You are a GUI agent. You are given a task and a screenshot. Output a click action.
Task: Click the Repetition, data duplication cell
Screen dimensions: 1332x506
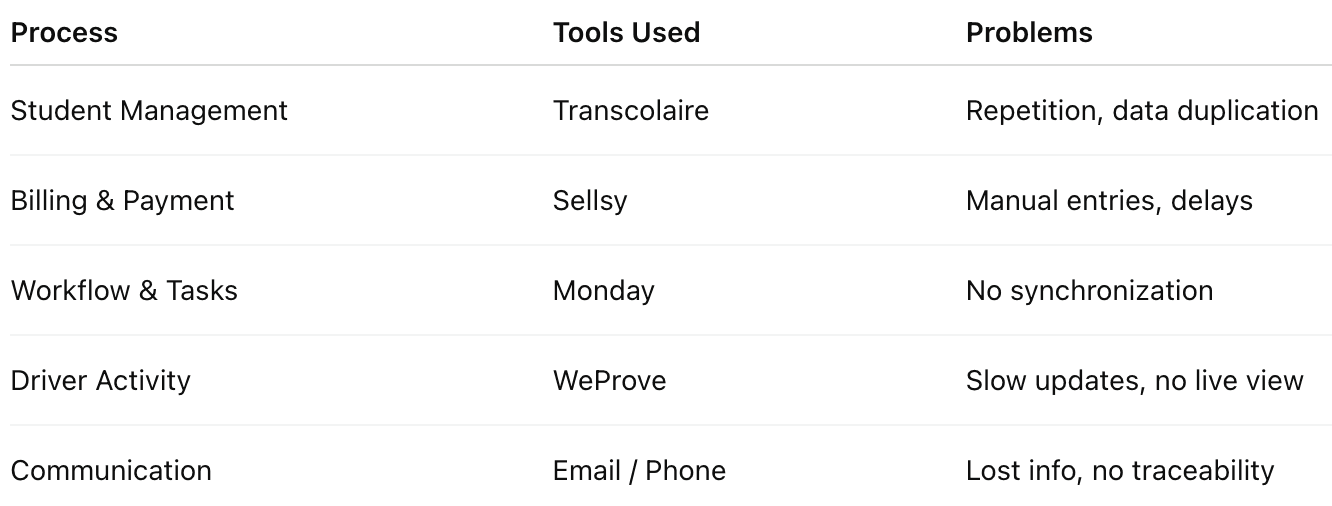tap(1142, 110)
